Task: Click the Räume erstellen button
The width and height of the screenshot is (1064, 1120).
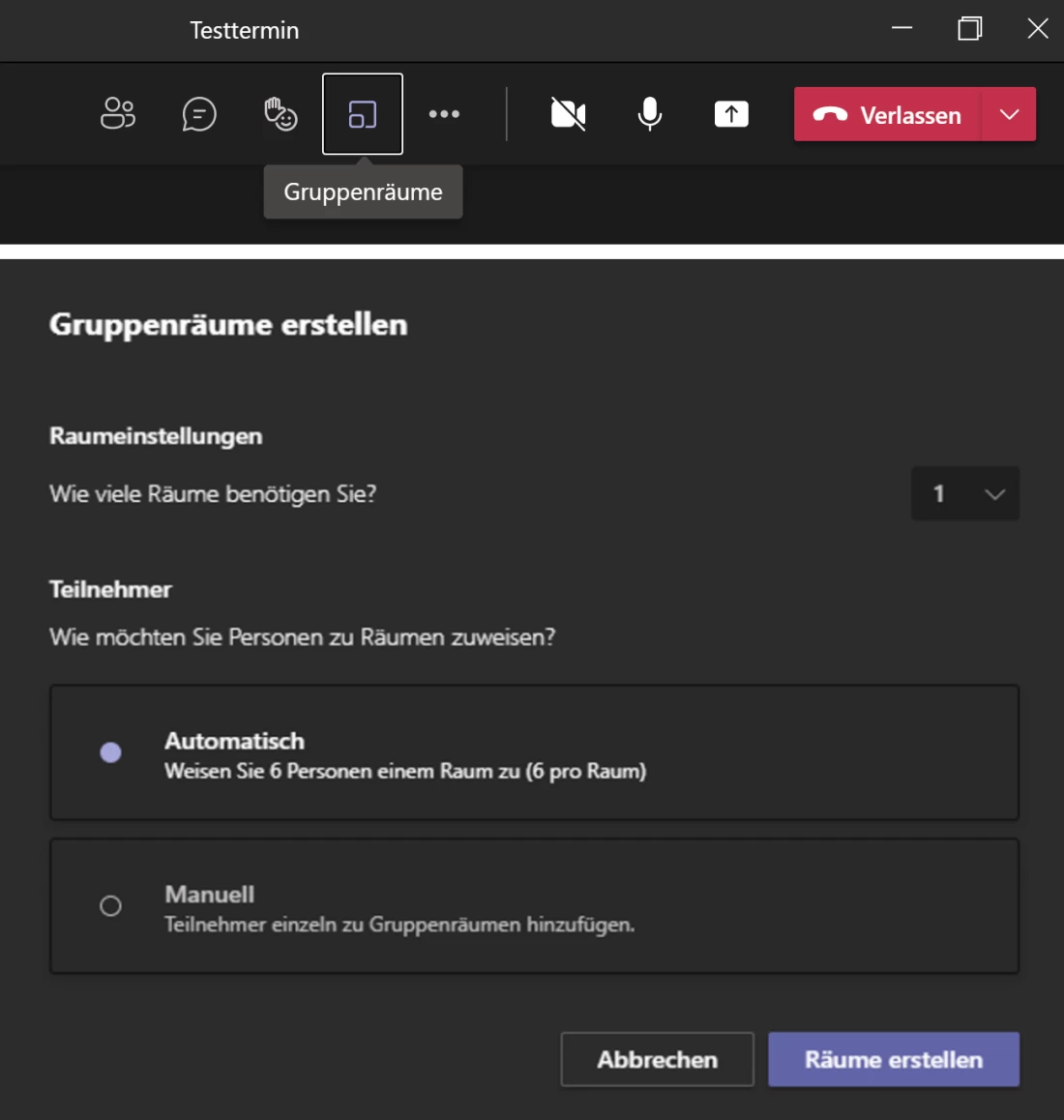Action: pyautogui.click(x=893, y=1059)
